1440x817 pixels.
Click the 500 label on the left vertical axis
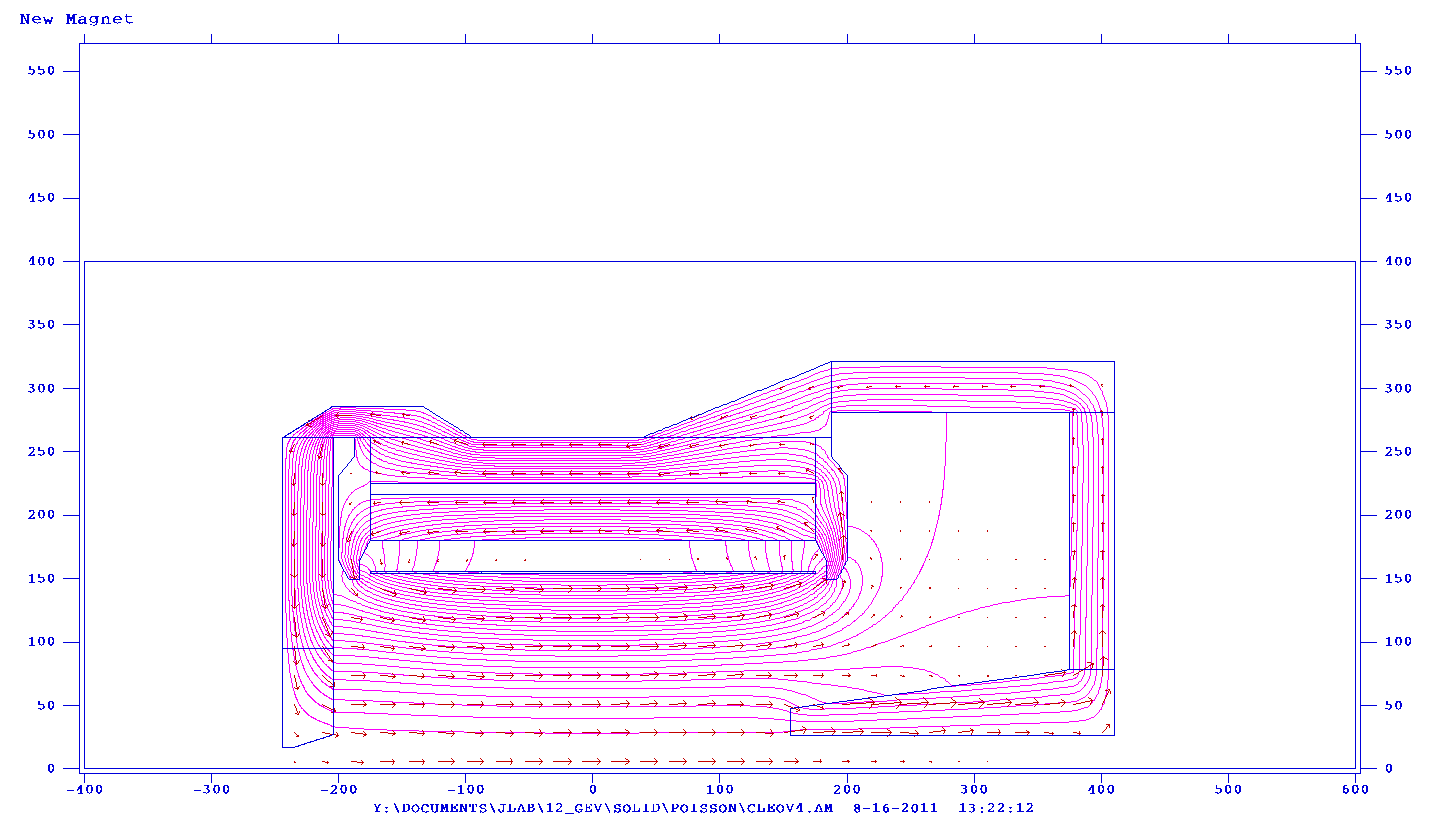click(41, 134)
